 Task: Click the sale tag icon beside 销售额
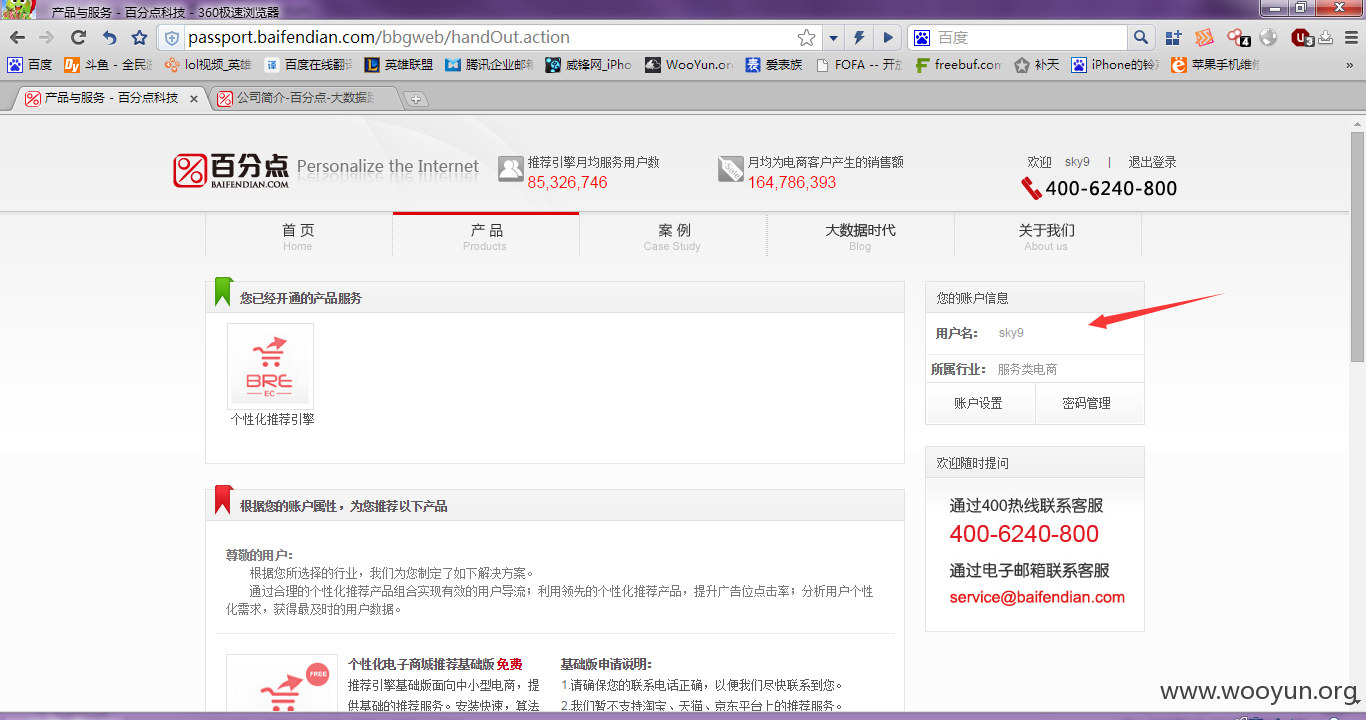click(x=731, y=169)
